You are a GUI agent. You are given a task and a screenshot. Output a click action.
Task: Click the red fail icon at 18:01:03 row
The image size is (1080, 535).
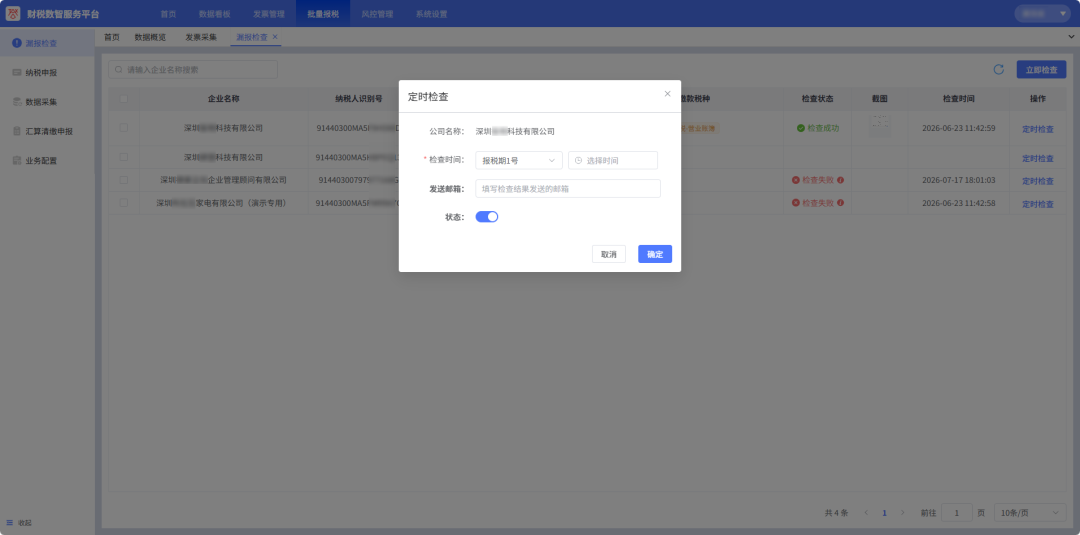[796, 180]
